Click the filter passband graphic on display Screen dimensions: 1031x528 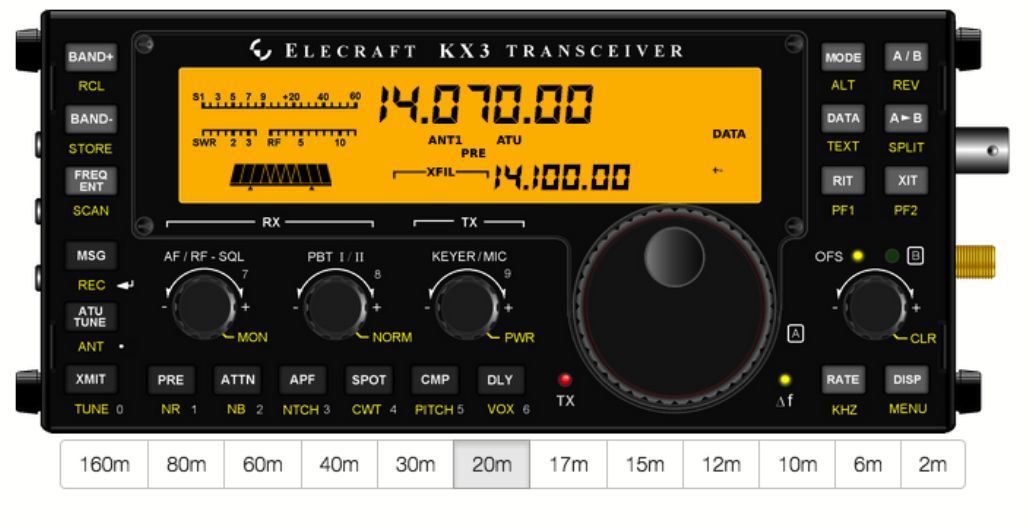pos(281,176)
